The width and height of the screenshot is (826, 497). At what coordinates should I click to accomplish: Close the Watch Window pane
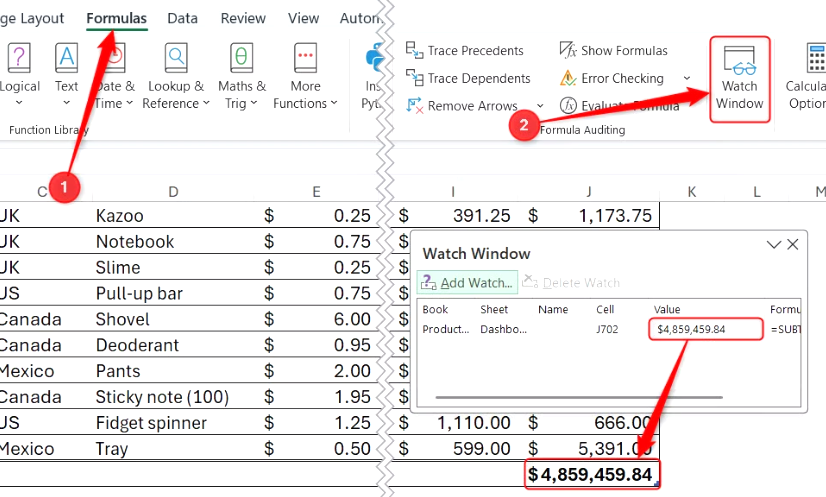pos(793,245)
